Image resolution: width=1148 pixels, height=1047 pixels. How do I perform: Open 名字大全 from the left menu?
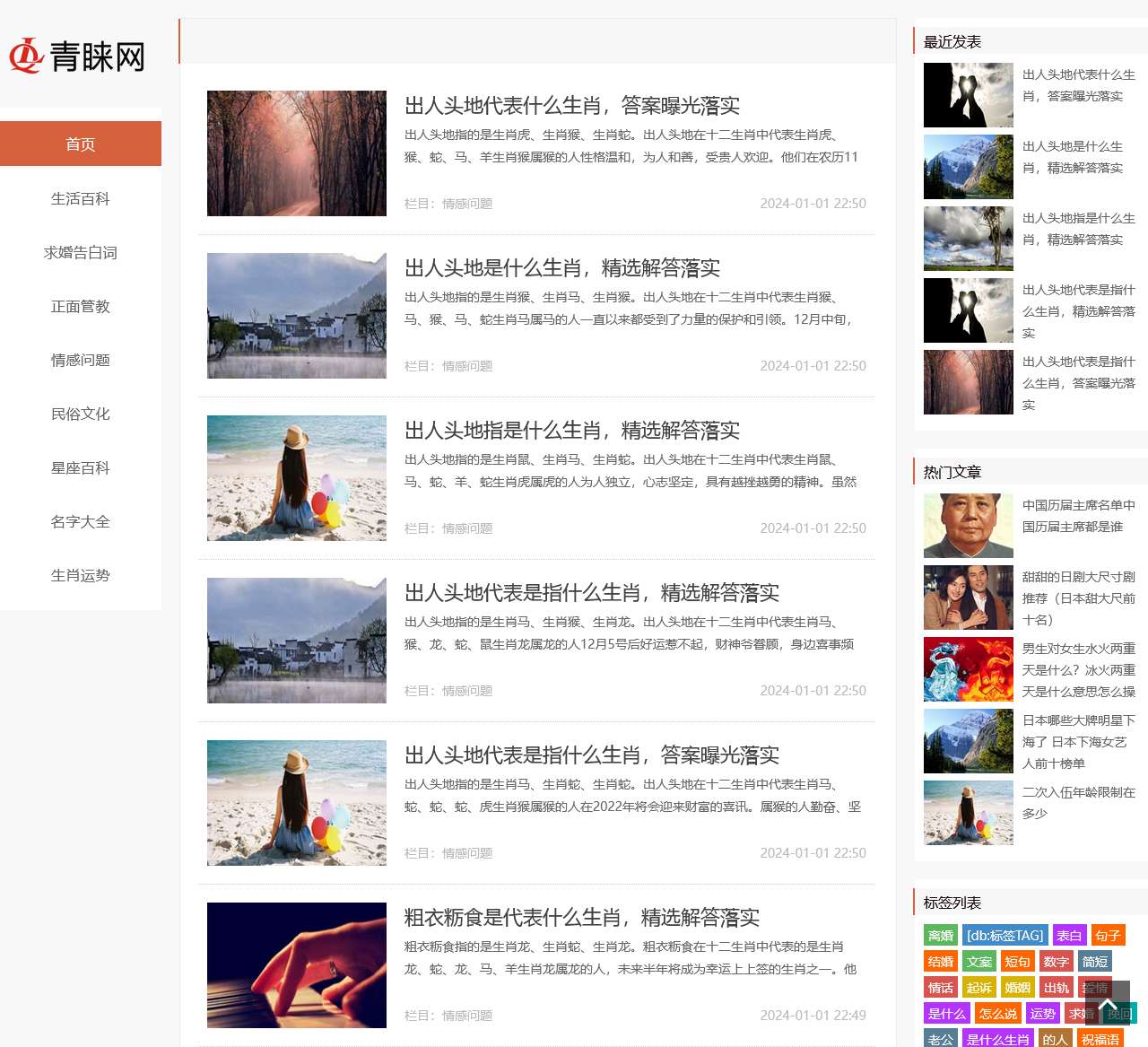81,521
